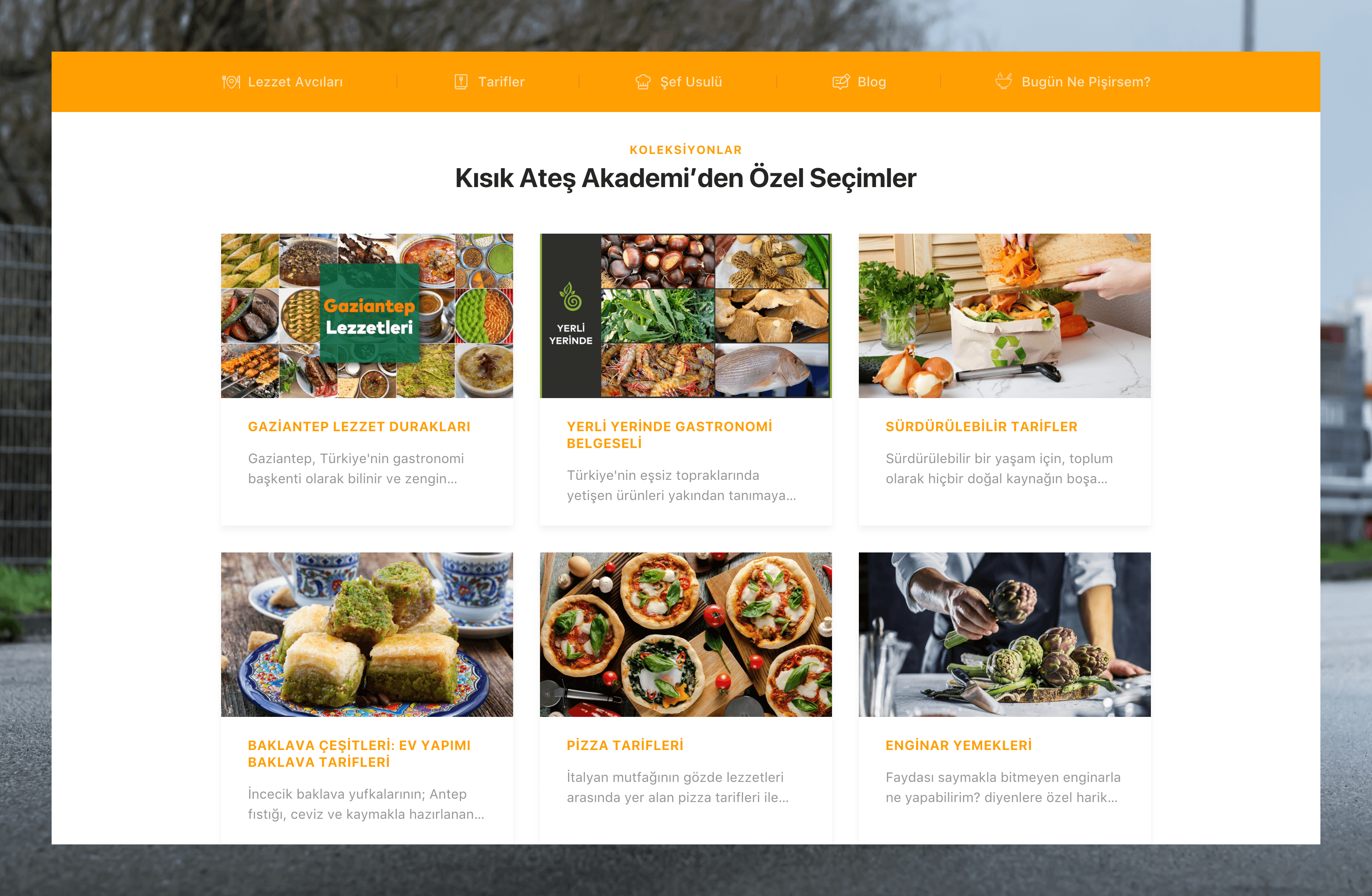Open the baklava plate image
Viewport: 1372px width, 896px height.
367,634
